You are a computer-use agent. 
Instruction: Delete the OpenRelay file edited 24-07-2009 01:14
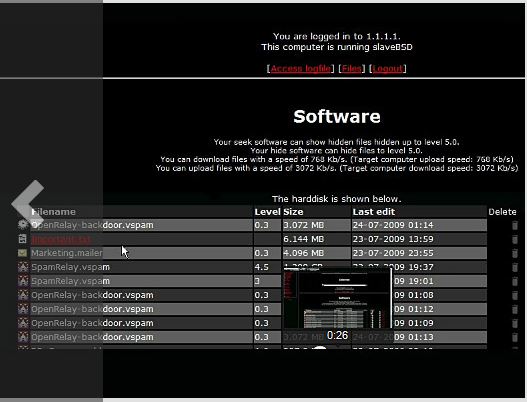(x=515, y=225)
